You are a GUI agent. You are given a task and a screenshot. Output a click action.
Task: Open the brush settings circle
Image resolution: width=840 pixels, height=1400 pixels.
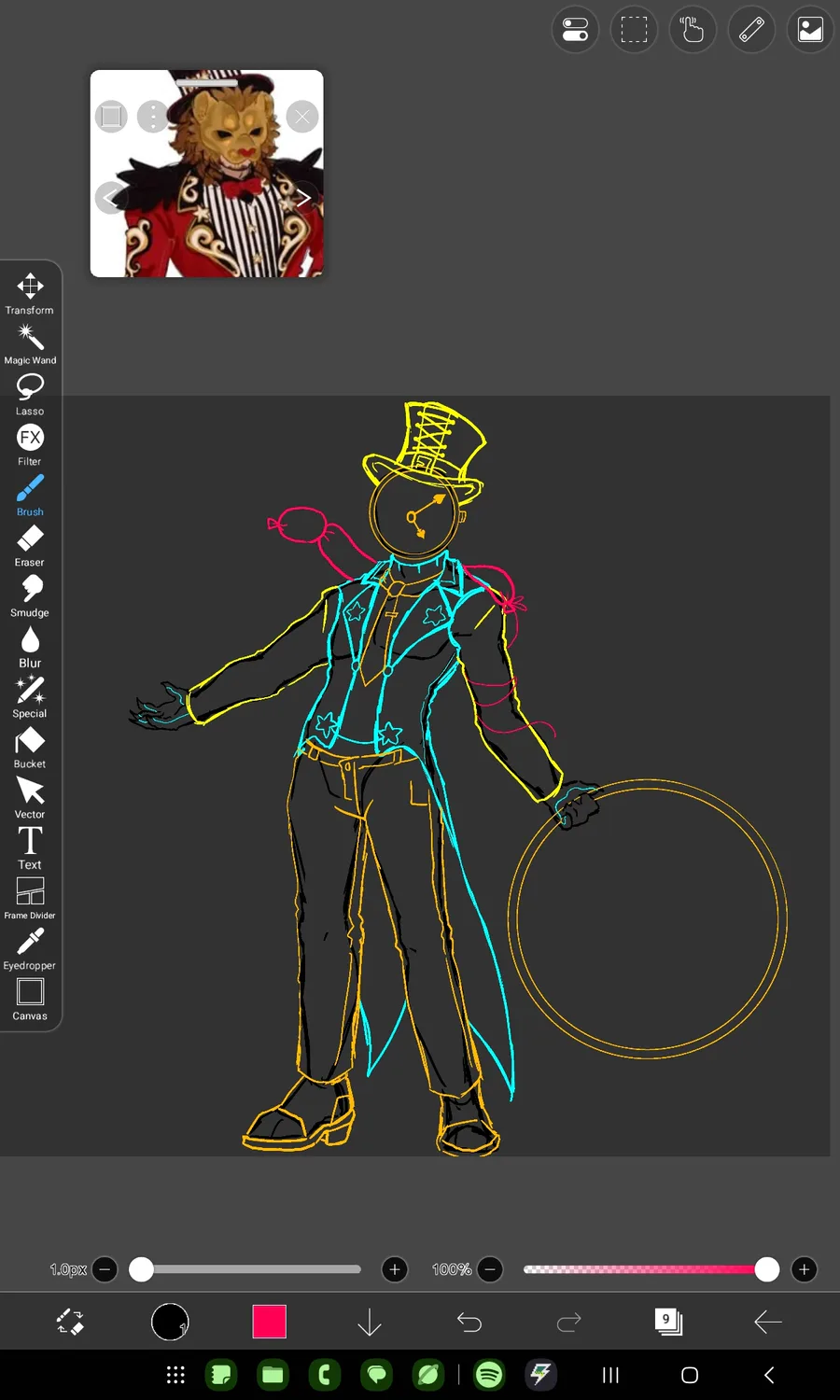(x=170, y=1322)
